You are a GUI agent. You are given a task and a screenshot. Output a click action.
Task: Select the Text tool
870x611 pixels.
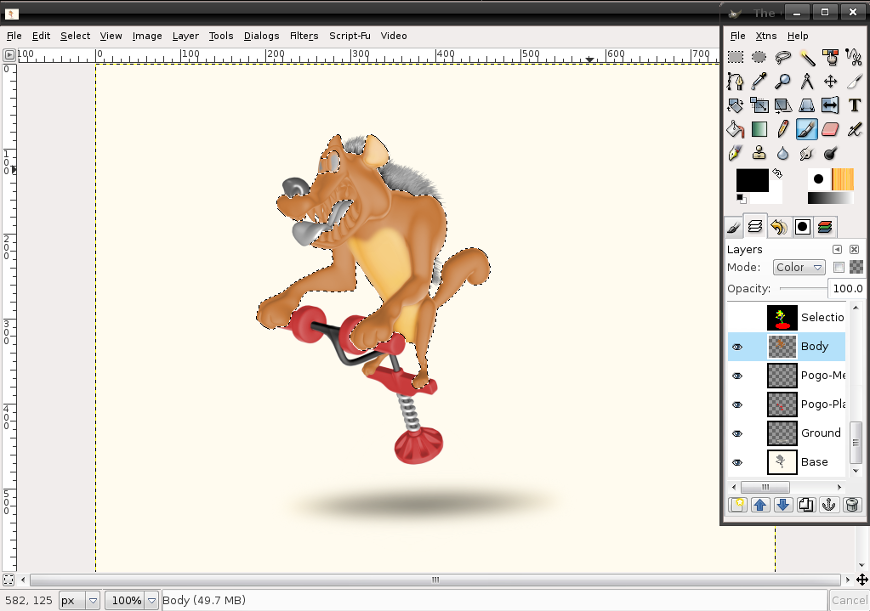(854, 105)
